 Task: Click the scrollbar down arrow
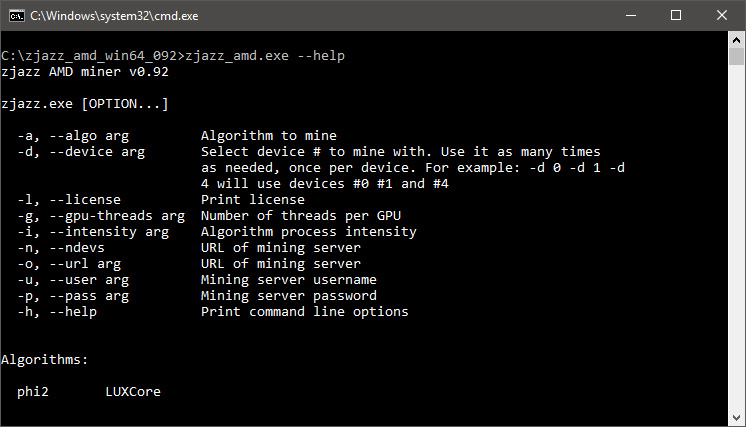click(x=736, y=418)
